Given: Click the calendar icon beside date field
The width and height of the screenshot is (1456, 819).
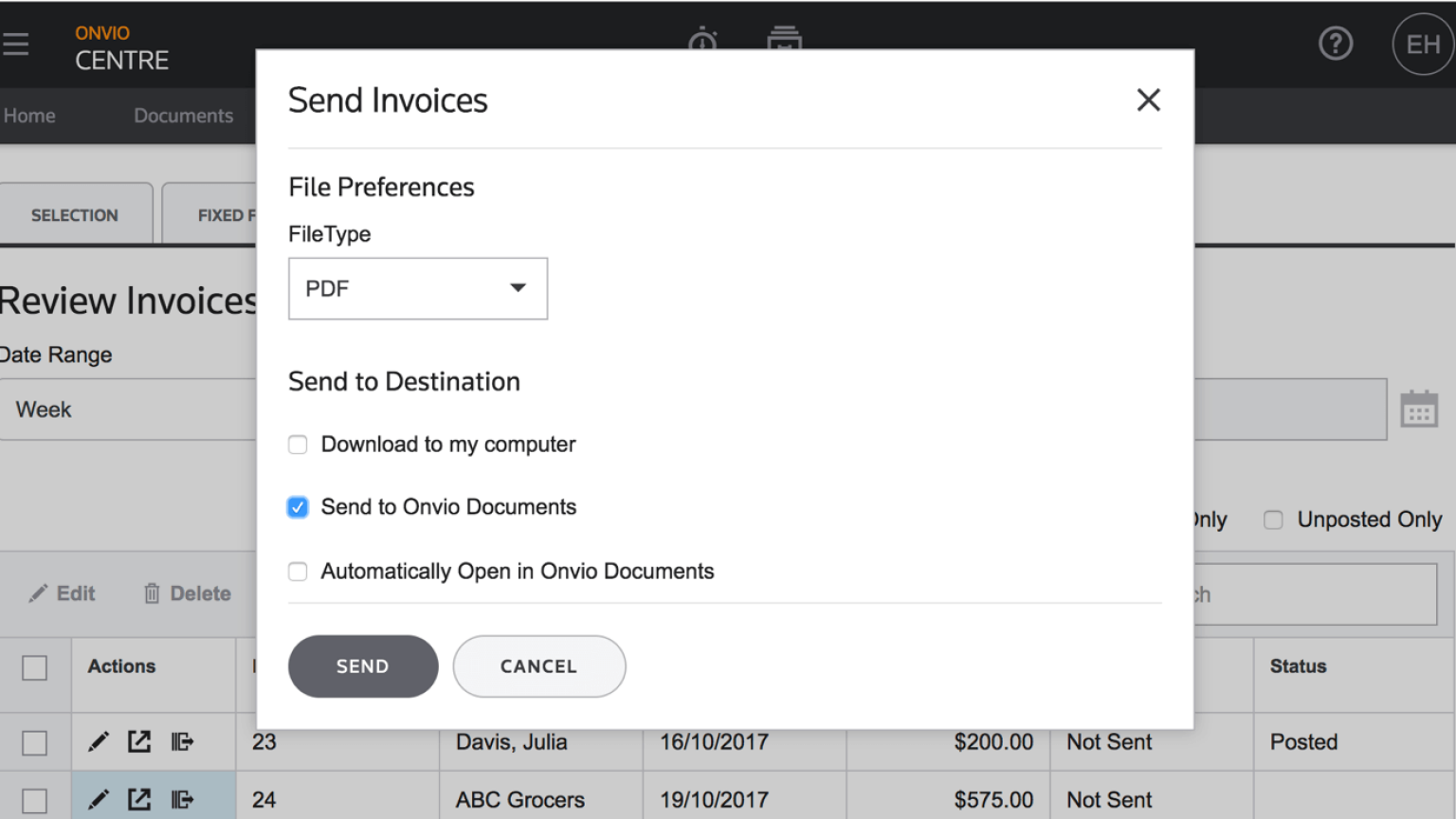Looking at the screenshot, I should pos(1419,409).
